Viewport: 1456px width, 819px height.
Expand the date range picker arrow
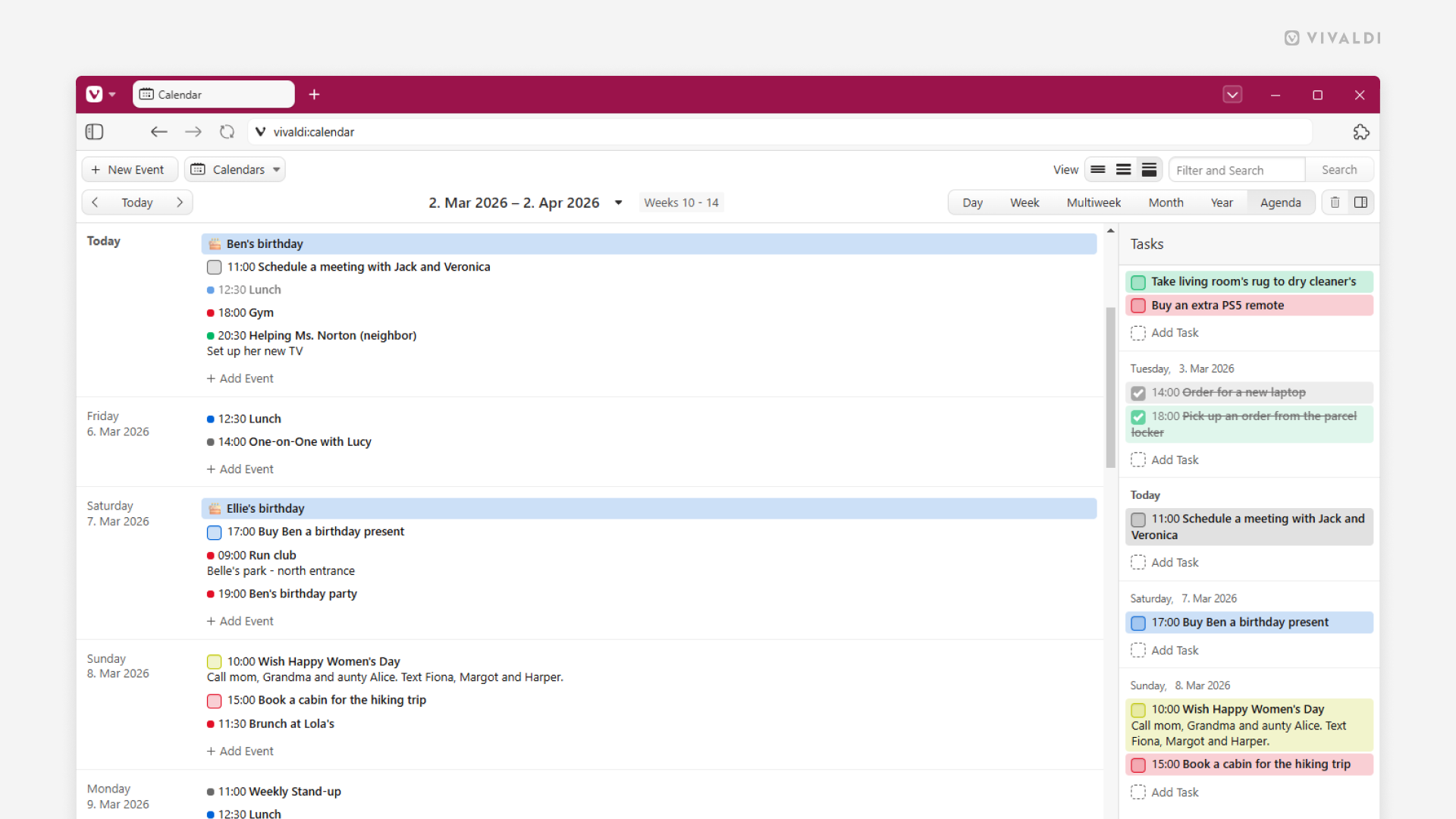[619, 202]
